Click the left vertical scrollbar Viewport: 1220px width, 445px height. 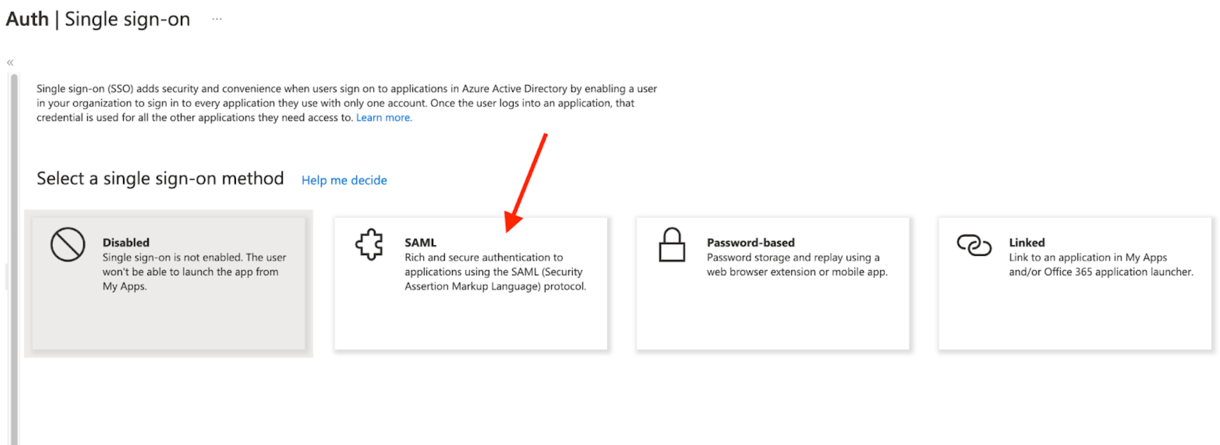click(14, 250)
